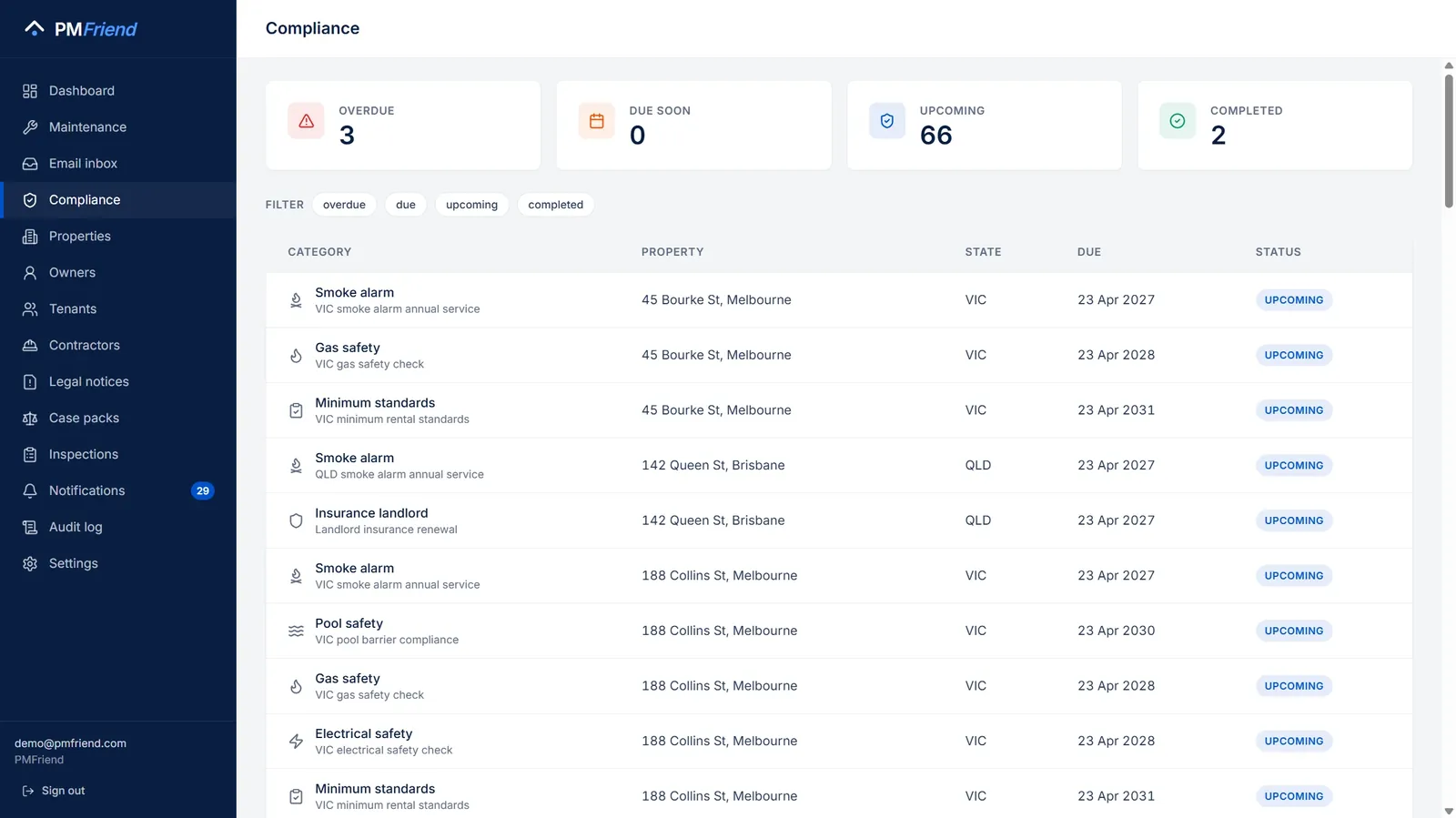
Task: Click the Email inbox tray icon
Action: pos(30,164)
